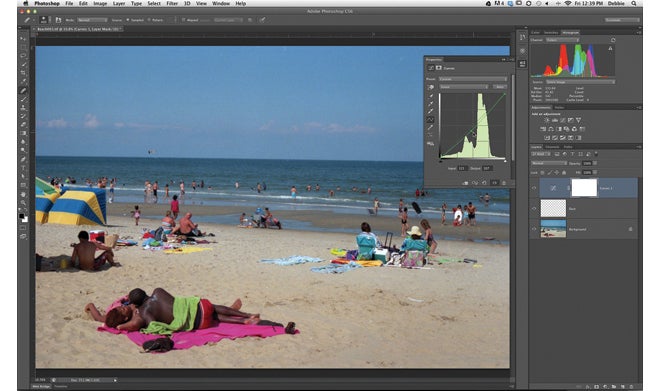Select the draw curve pencil in Properties
The image size is (660, 391).
point(430,127)
